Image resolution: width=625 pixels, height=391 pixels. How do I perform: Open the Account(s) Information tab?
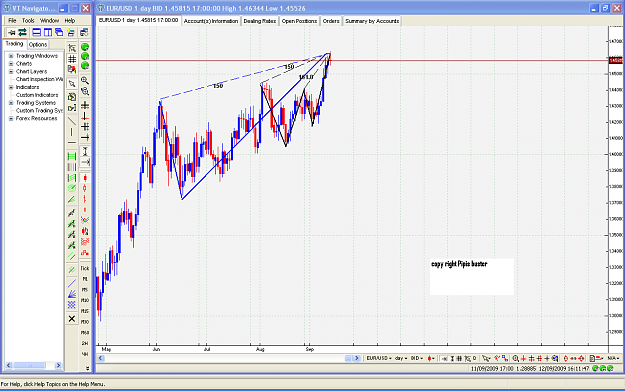click(x=211, y=21)
